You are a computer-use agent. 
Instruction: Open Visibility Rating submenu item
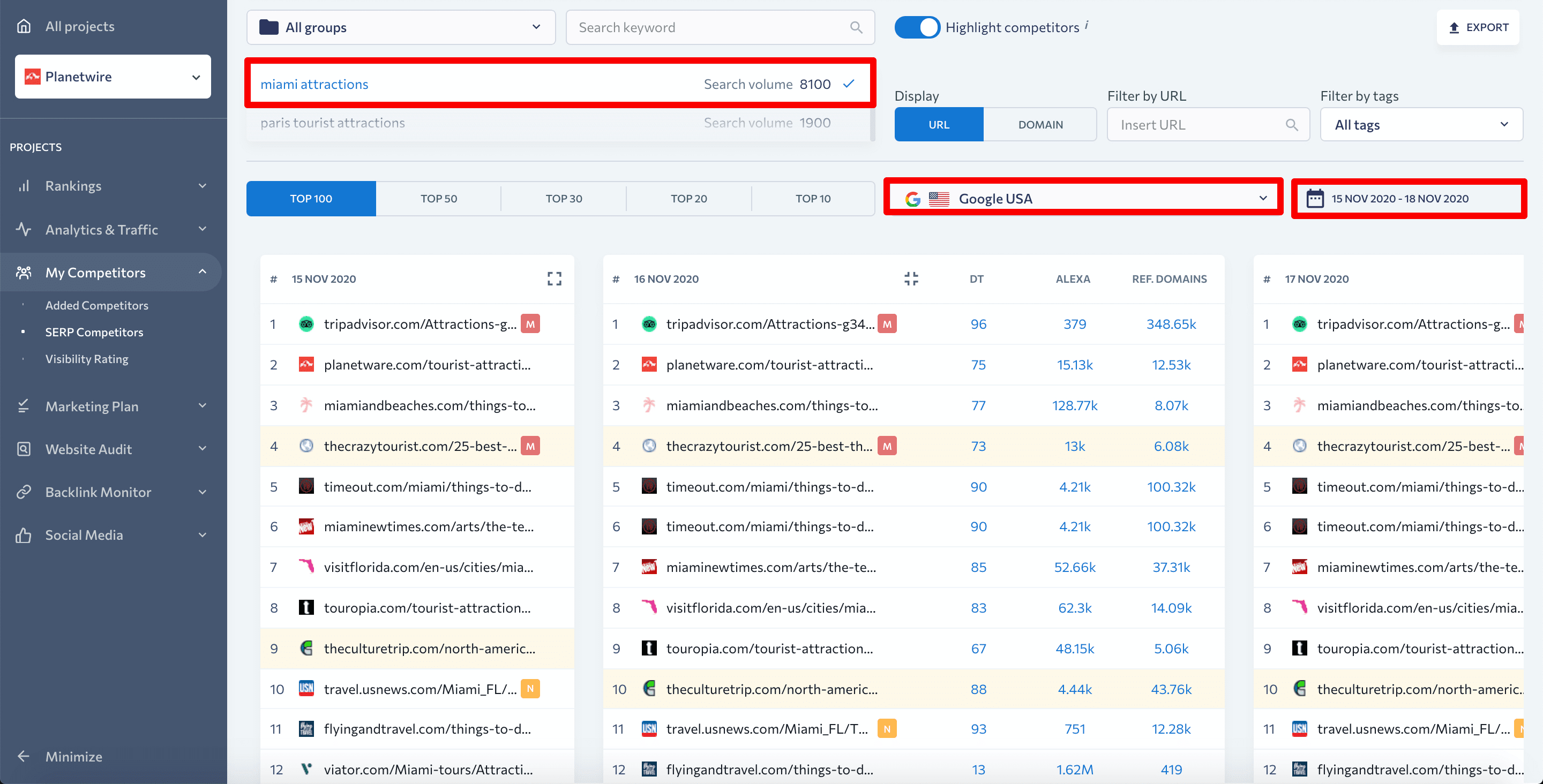87,359
